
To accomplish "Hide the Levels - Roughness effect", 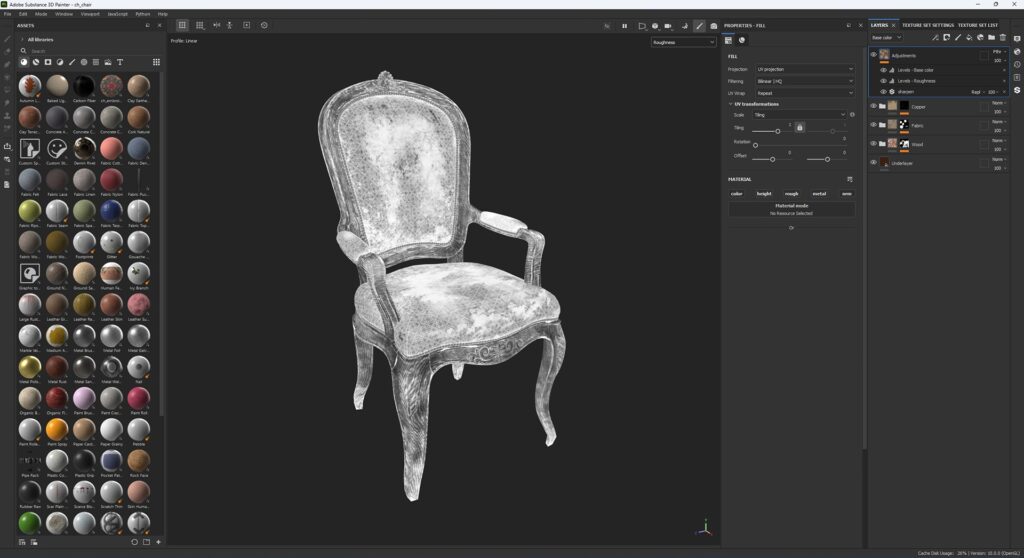I will (x=883, y=81).
